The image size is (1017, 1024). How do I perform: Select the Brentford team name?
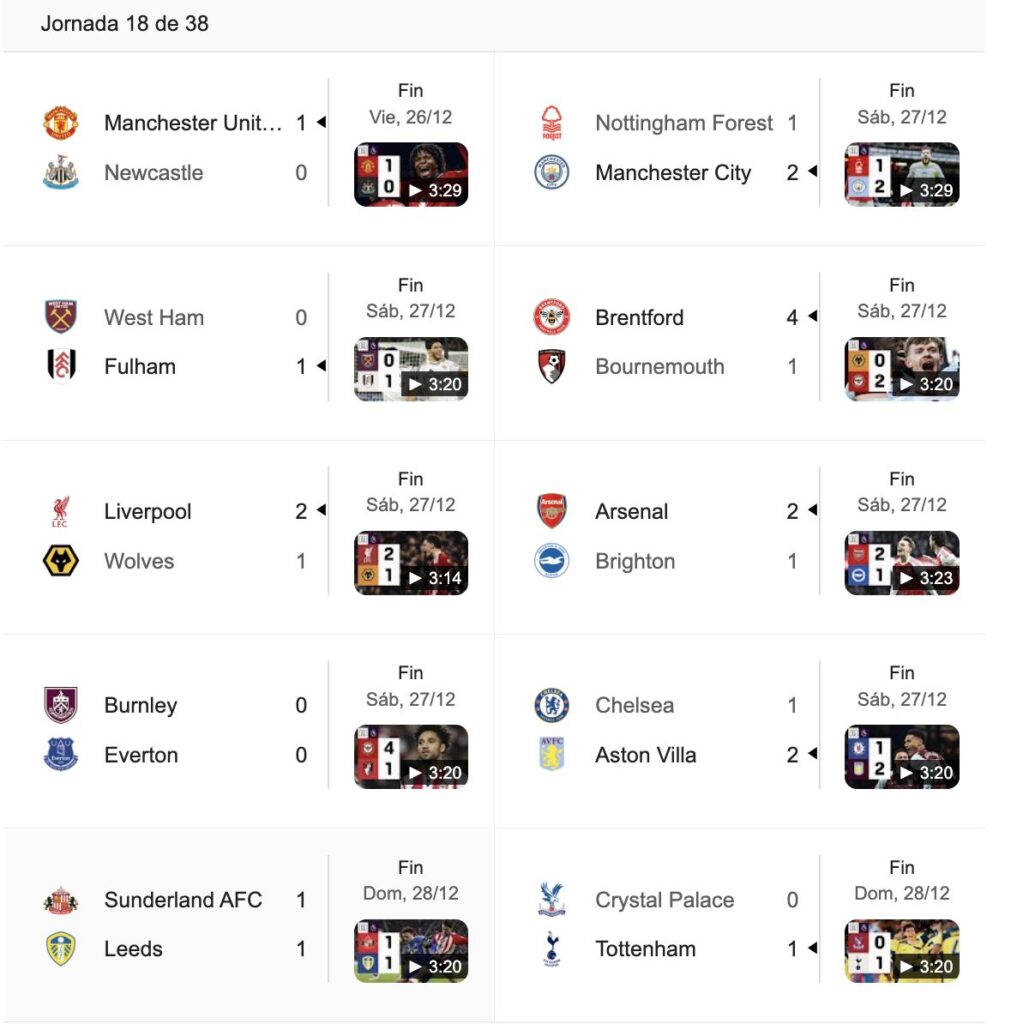point(639,318)
